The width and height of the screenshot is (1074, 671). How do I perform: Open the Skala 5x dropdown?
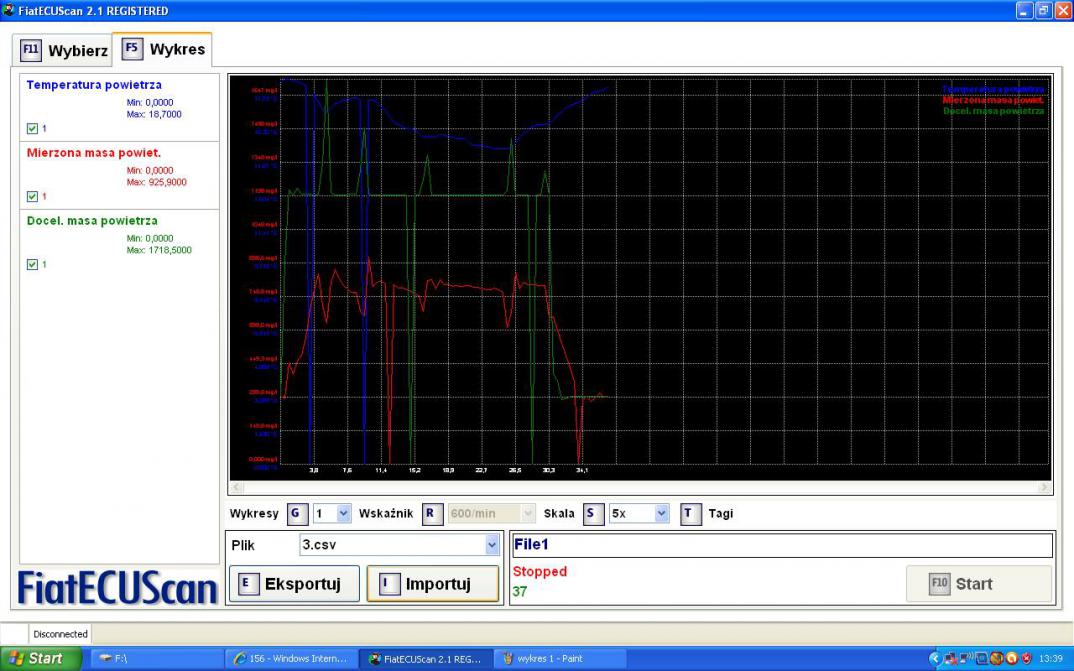tap(661, 513)
